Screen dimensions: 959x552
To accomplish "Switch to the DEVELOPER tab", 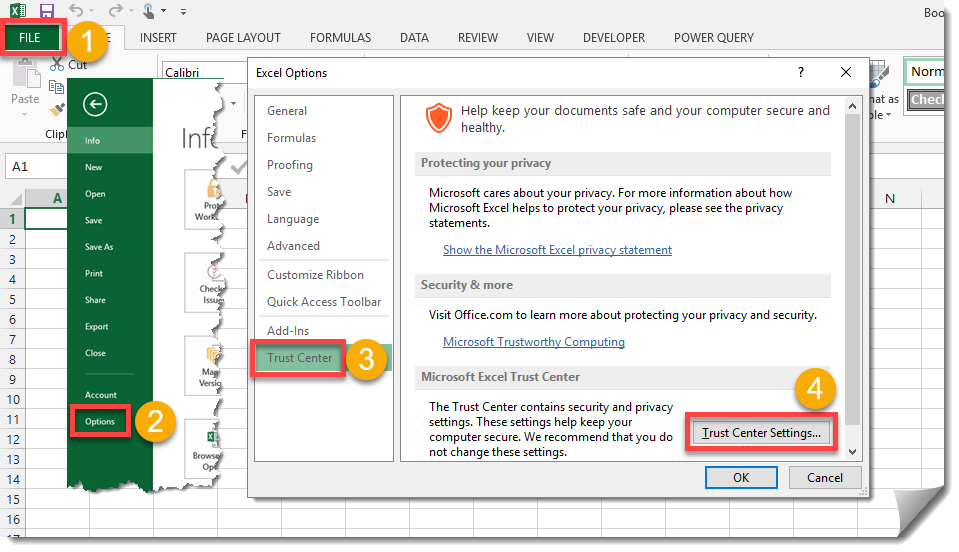I will 614,38.
